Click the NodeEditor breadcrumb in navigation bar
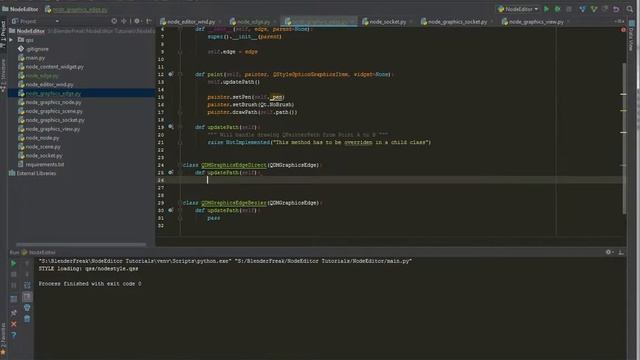Image resolution: width=640 pixels, height=360 pixels. (x=20, y=9)
